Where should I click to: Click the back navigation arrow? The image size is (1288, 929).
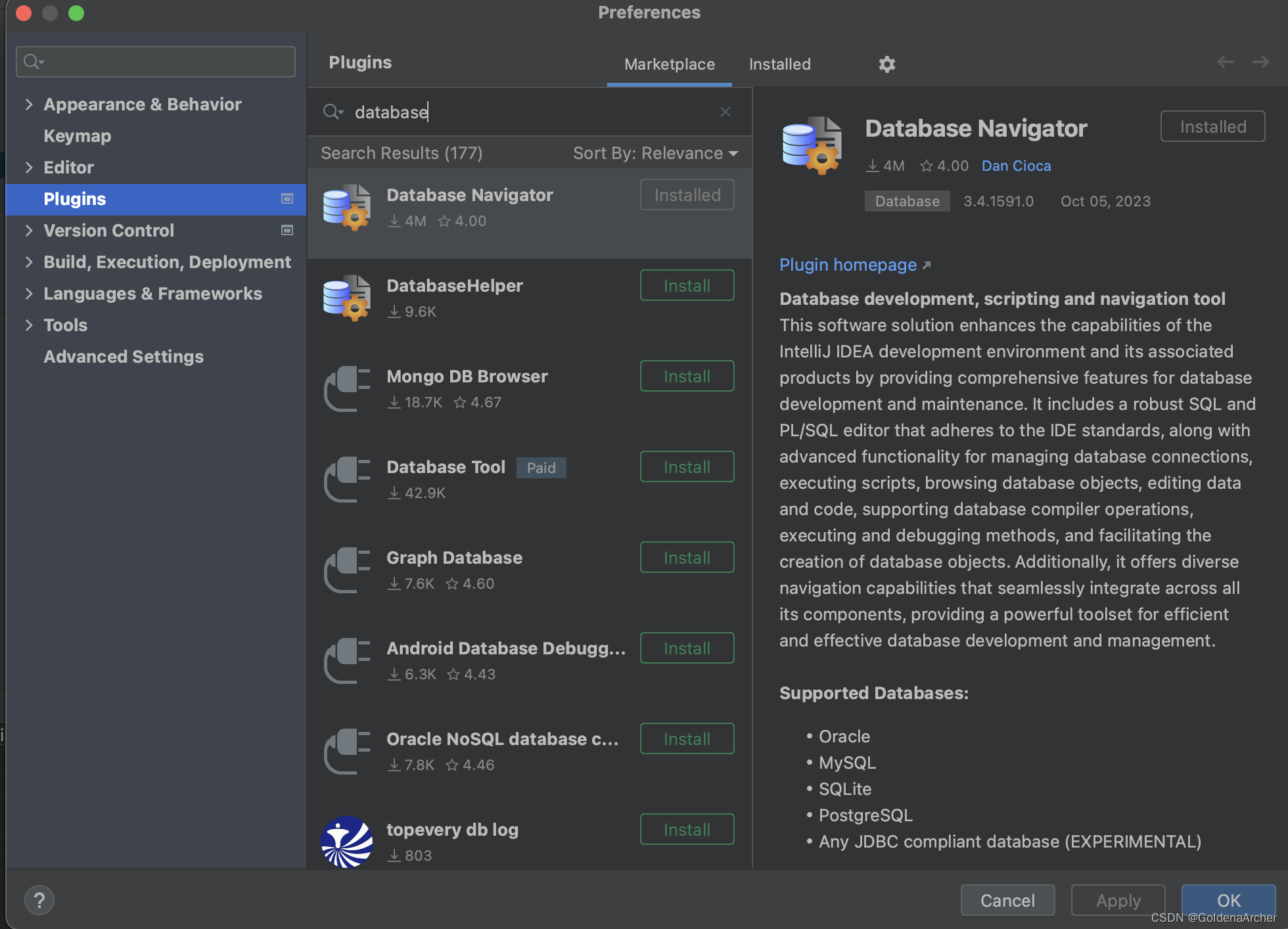click(x=1224, y=62)
